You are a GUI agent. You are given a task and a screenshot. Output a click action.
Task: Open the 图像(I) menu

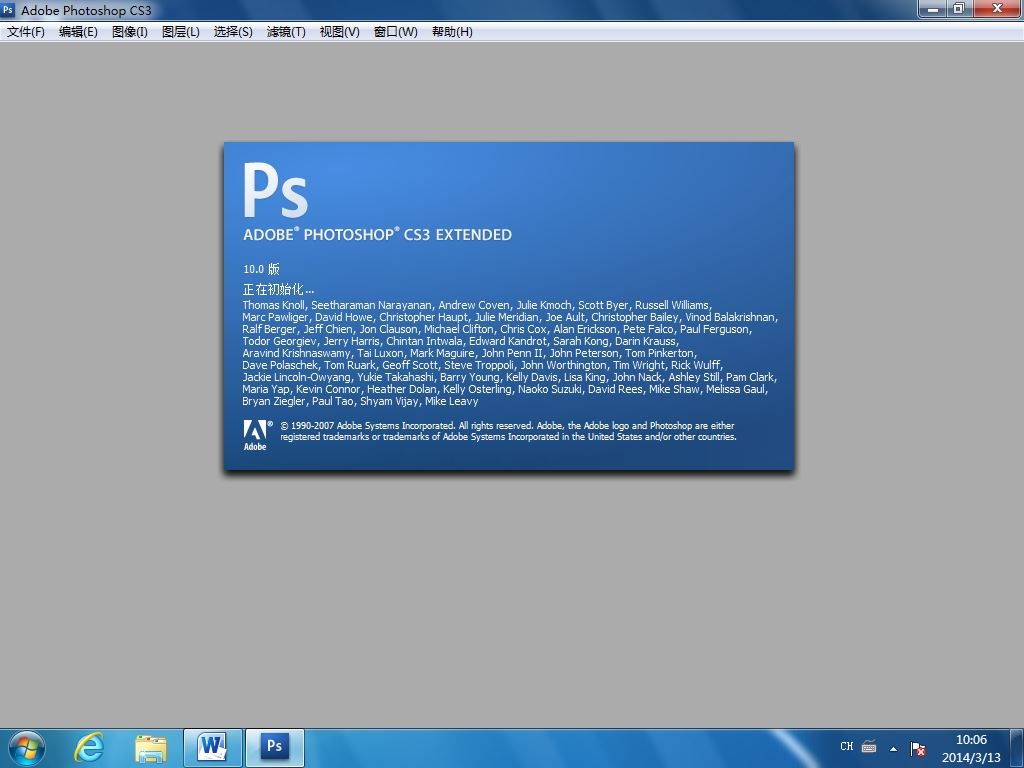[x=129, y=32]
